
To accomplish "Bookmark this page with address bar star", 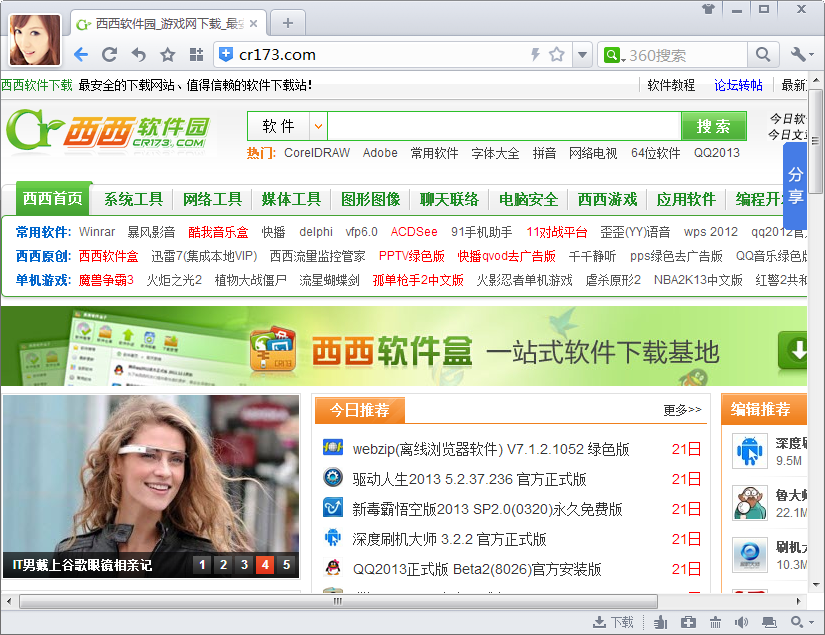I will pos(557,54).
